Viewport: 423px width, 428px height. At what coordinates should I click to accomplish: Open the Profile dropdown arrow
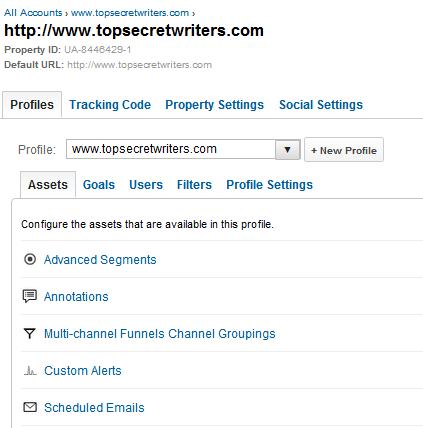tap(288, 150)
